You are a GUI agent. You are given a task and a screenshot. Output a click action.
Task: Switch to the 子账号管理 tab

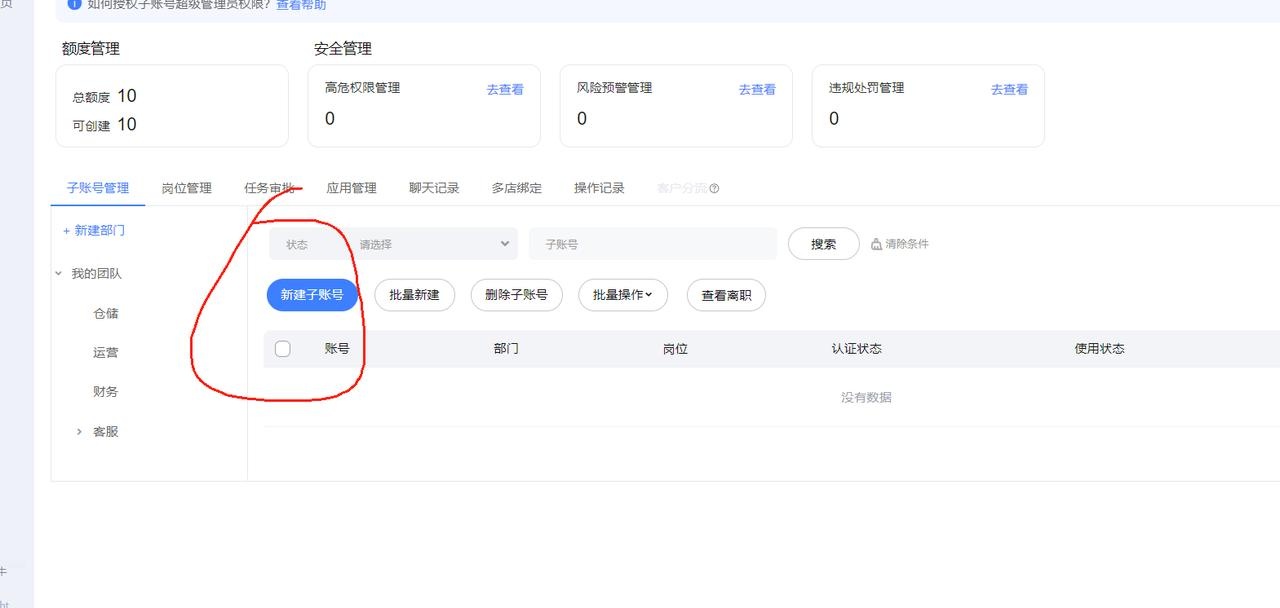(98, 188)
